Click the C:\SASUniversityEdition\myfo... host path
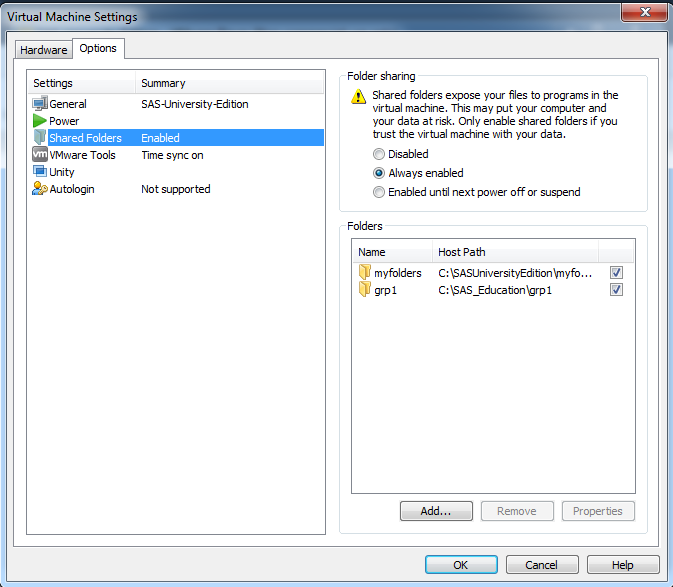This screenshot has width=673, height=587. pyautogui.click(x=515, y=273)
